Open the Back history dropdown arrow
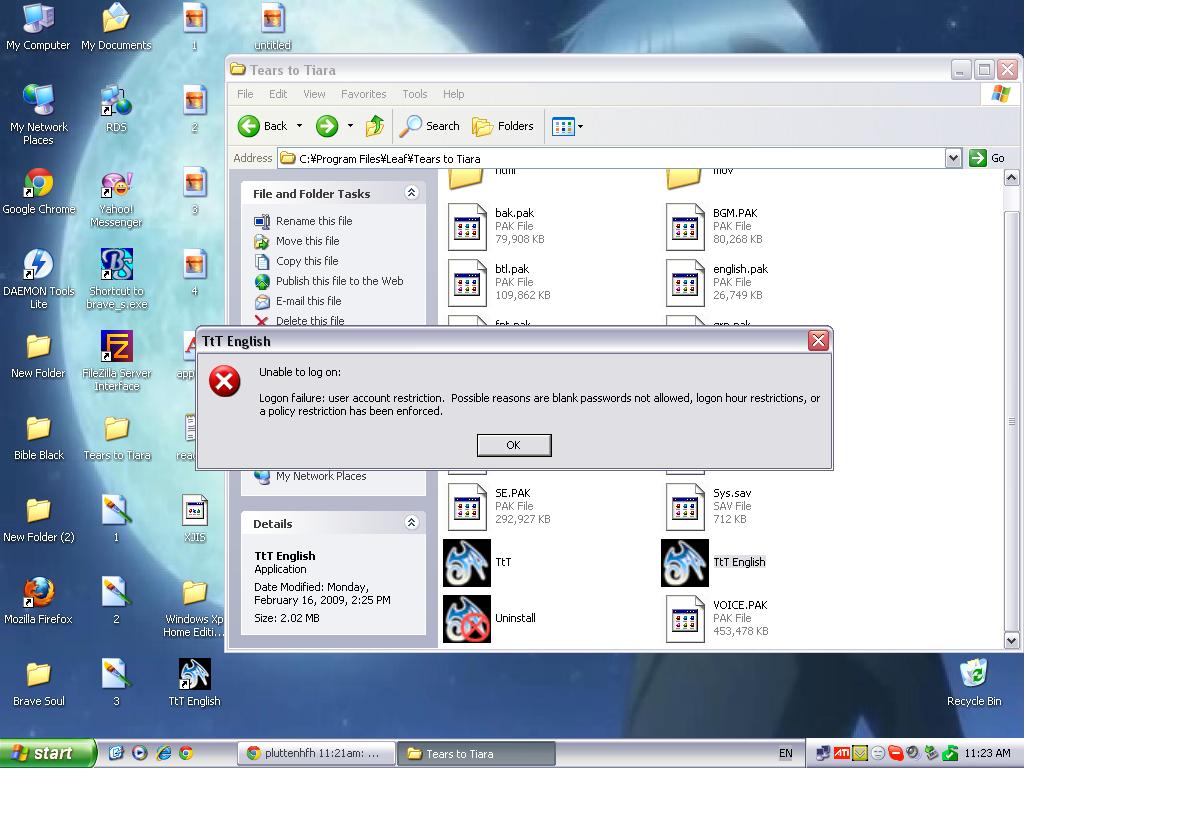 300,126
